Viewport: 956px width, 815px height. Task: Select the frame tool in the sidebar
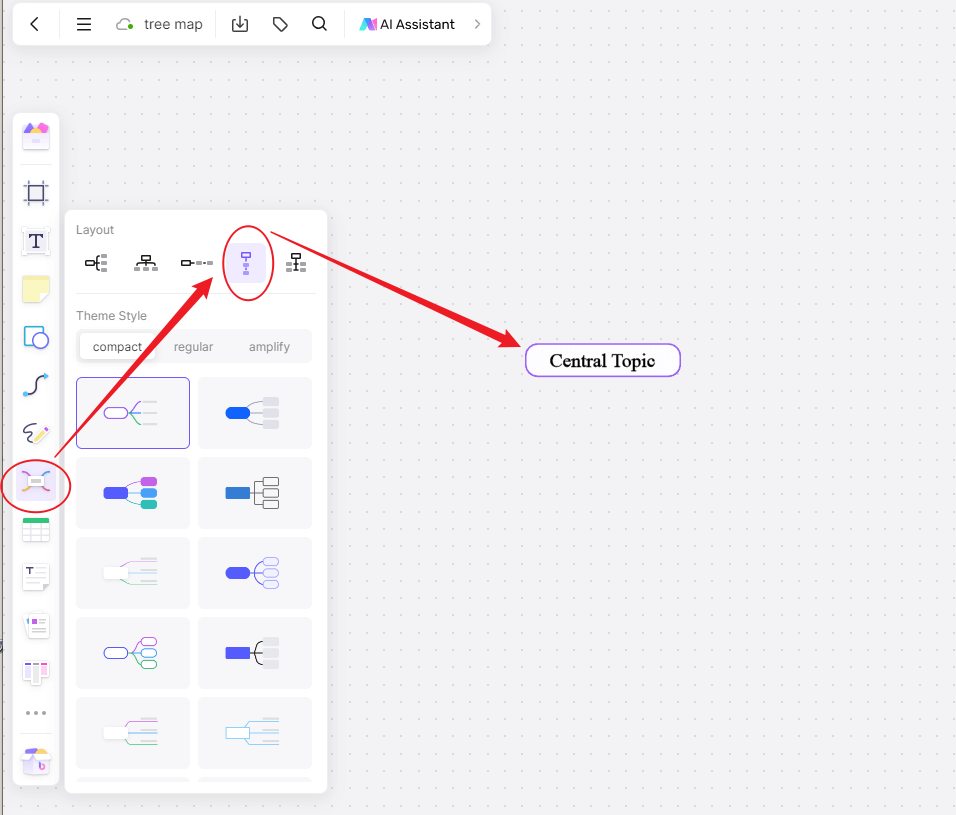[36, 192]
